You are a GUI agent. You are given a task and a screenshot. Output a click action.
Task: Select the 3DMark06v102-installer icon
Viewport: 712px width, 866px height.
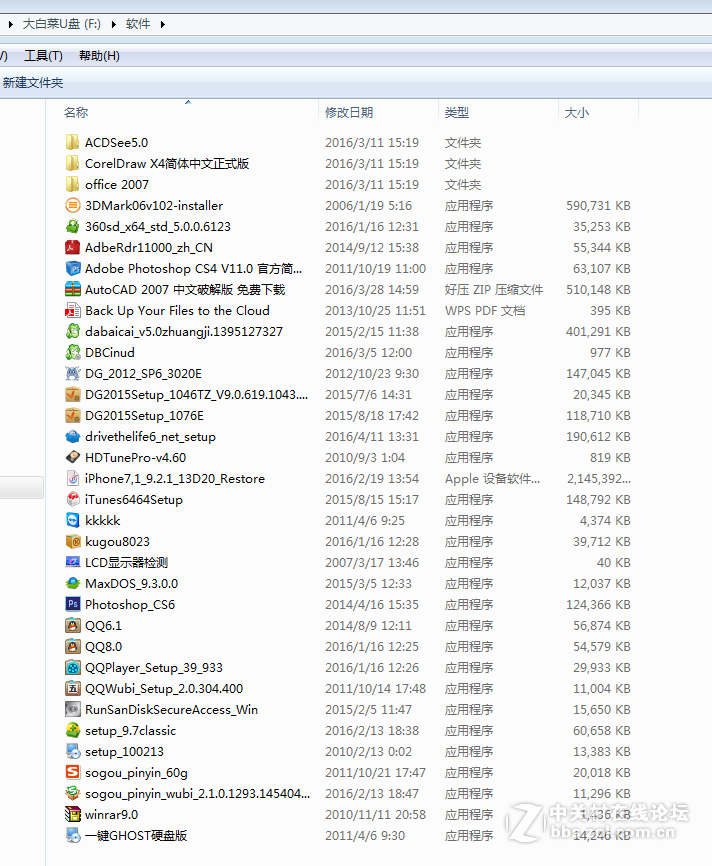(x=72, y=205)
